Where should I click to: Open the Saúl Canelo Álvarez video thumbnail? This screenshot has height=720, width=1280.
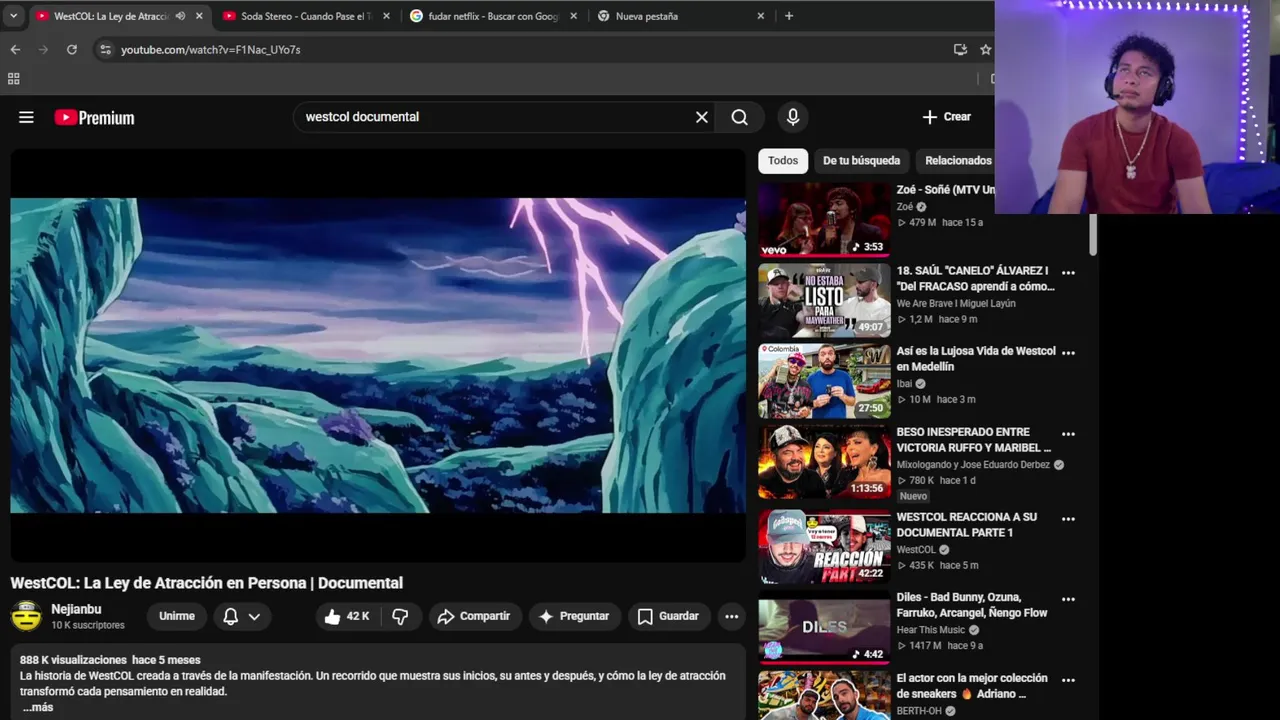[824, 301]
